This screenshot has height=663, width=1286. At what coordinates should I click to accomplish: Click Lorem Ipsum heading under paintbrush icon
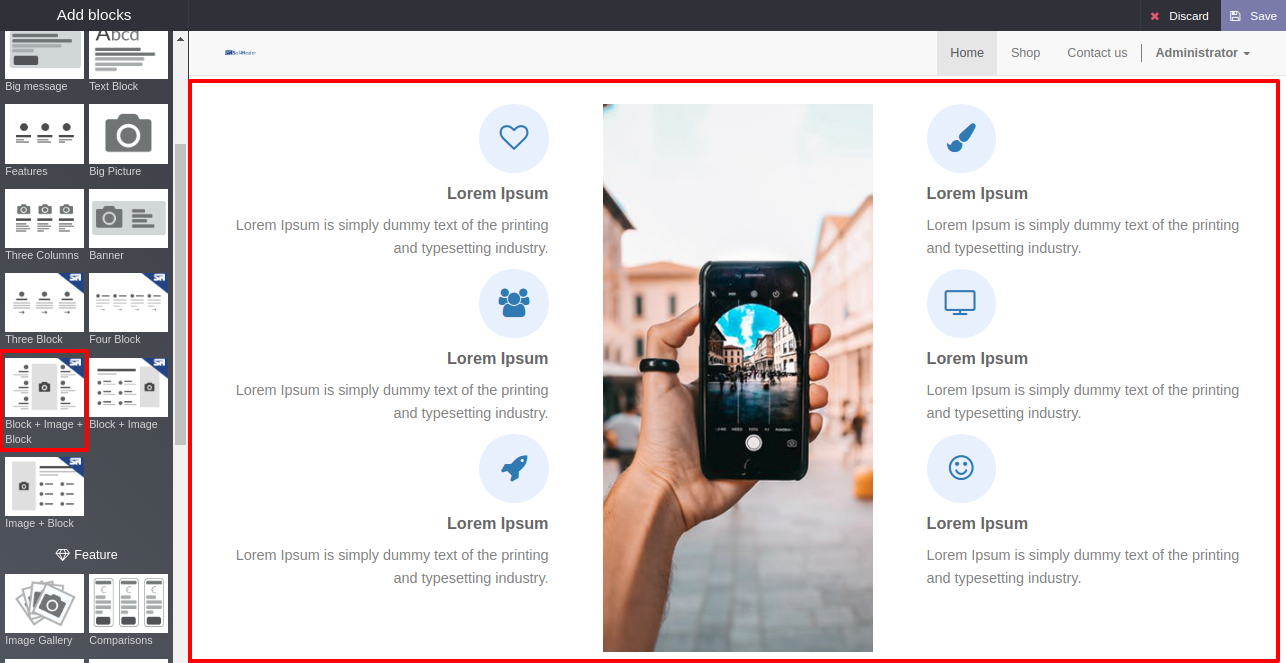(x=977, y=194)
